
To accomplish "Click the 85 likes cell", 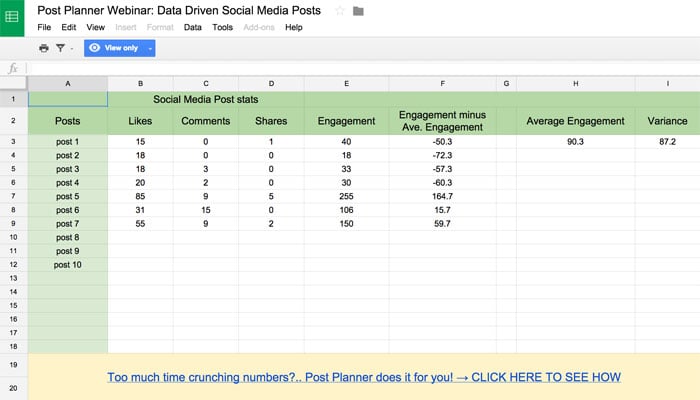I will (x=140, y=196).
